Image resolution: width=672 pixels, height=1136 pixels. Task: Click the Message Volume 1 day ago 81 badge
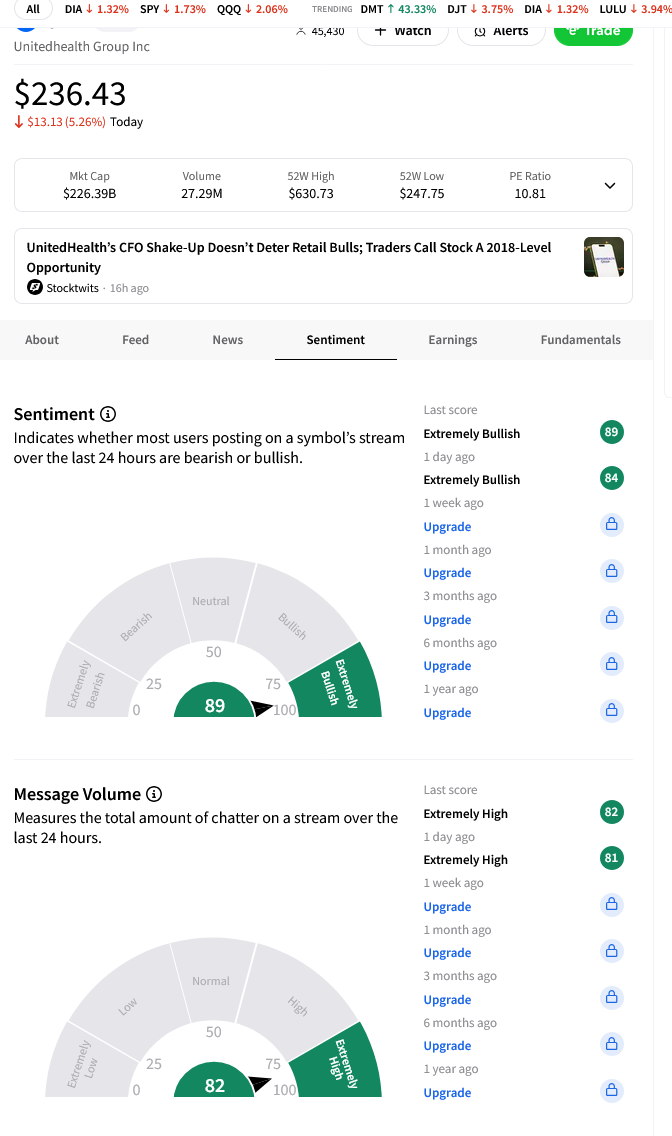click(612, 859)
